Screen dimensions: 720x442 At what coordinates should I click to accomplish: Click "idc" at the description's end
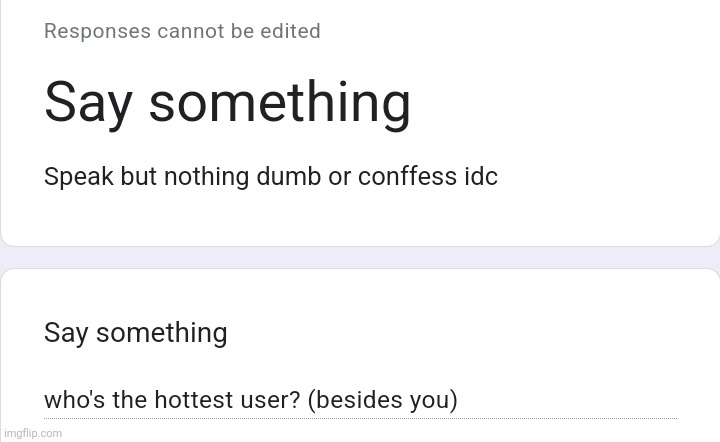476,177
